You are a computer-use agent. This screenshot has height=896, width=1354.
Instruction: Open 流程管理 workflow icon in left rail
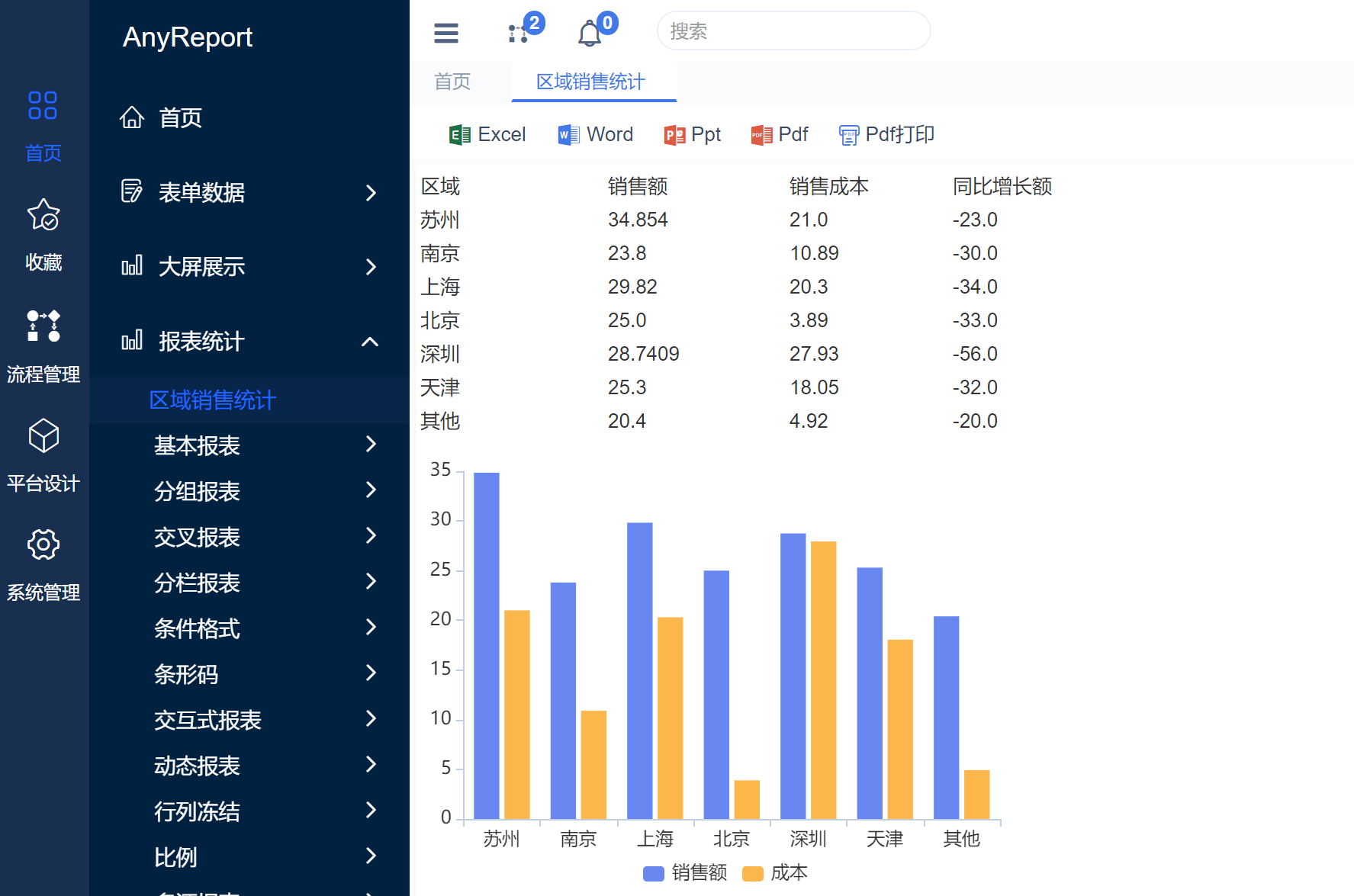click(43, 326)
